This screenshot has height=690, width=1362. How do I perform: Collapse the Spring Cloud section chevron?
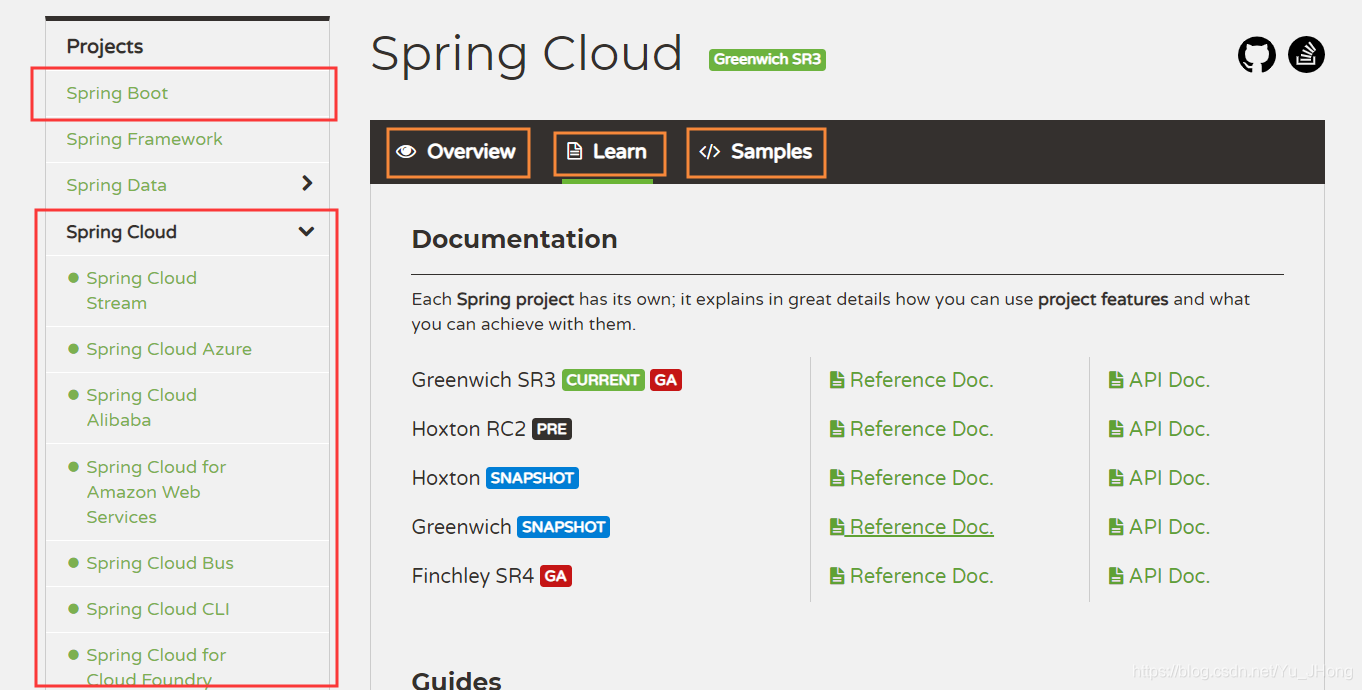306,231
